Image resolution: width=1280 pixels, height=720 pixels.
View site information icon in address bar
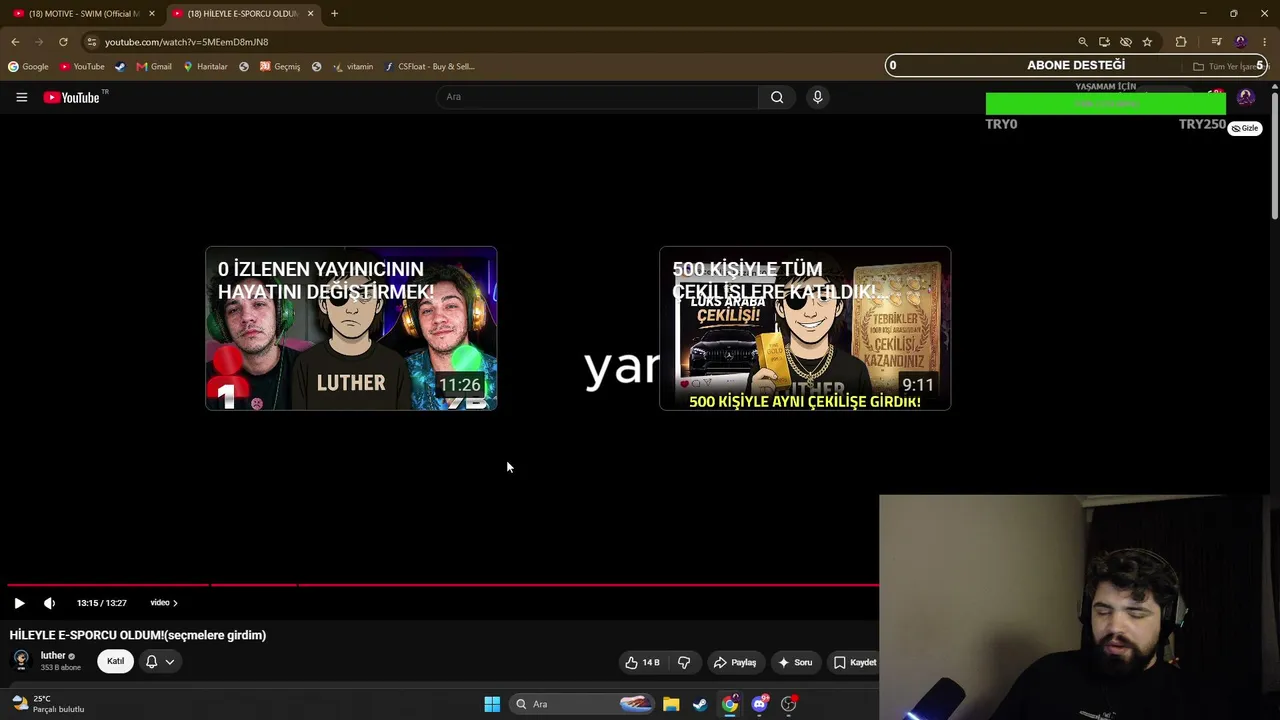(x=92, y=42)
